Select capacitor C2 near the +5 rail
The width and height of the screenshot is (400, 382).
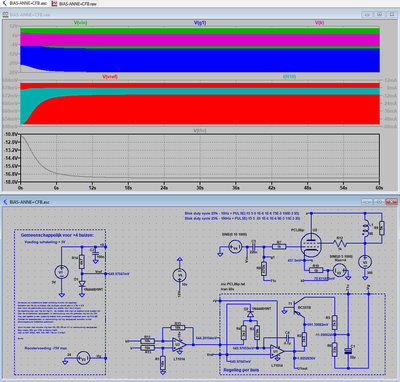(x=95, y=253)
